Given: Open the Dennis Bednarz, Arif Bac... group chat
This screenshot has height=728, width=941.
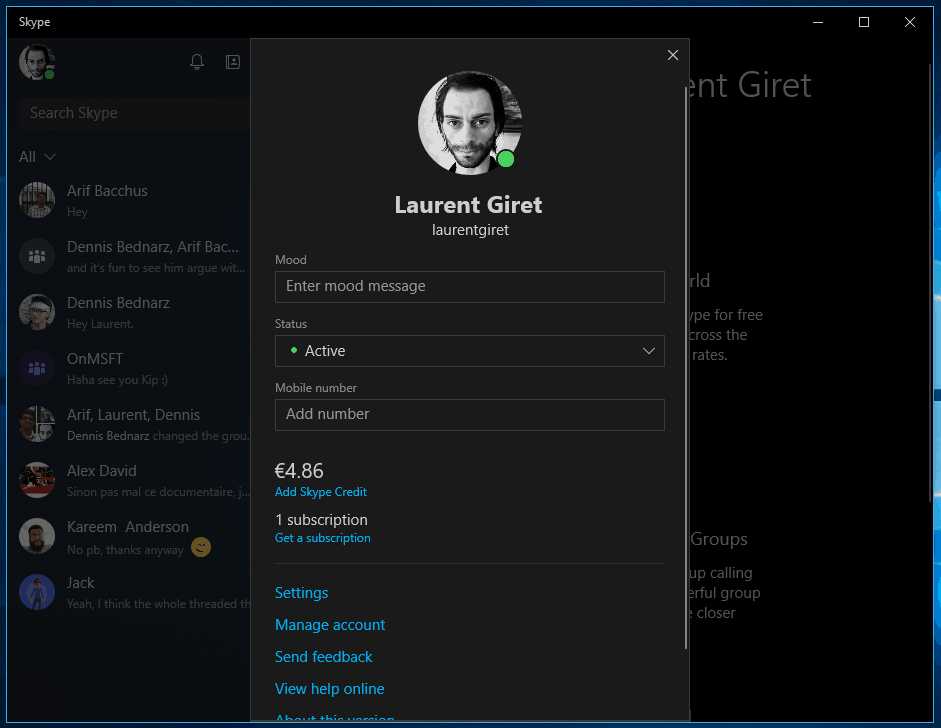Looking at the screenshot, I should click(128, 256).
